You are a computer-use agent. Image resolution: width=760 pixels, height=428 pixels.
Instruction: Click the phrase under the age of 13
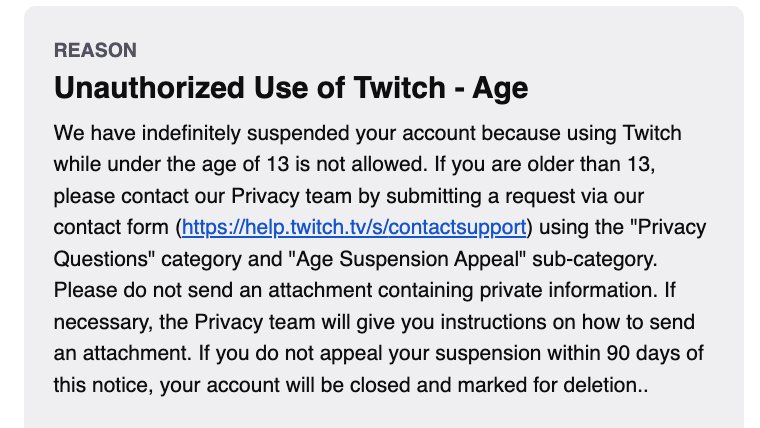click(x=199, y=164)
